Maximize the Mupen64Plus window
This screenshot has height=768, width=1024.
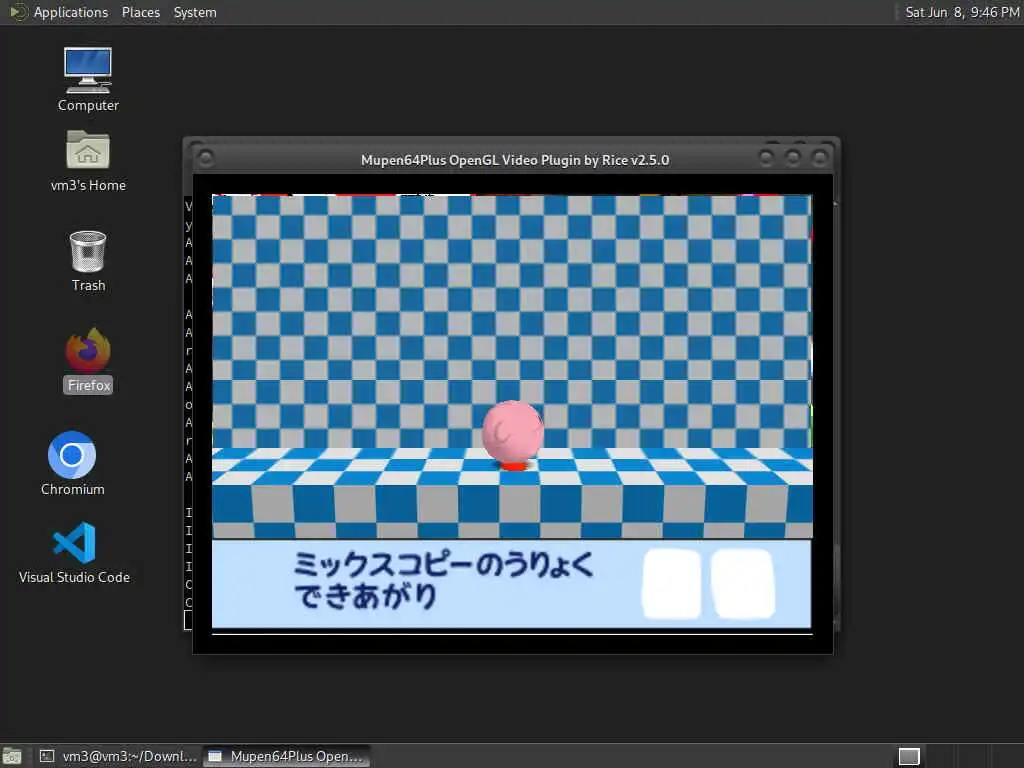click(792, 158)
